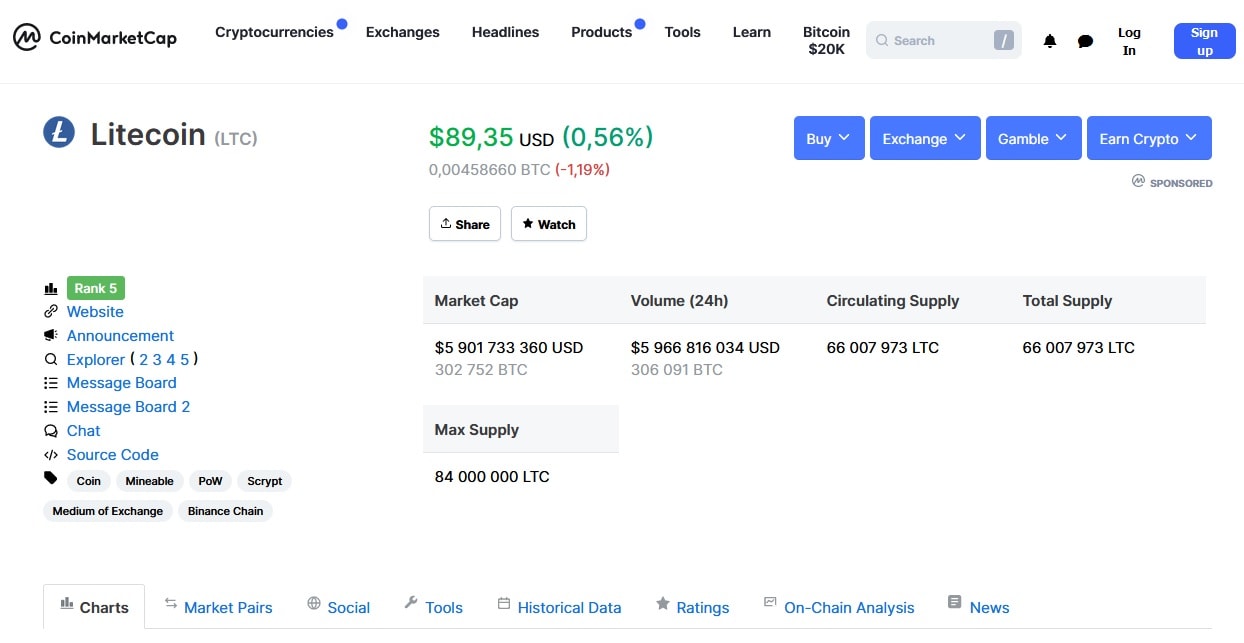This screenshot has width=1244, height=643.
Task: Click the megaphone icon beside Announcement
Action: [x=51, y=336]
